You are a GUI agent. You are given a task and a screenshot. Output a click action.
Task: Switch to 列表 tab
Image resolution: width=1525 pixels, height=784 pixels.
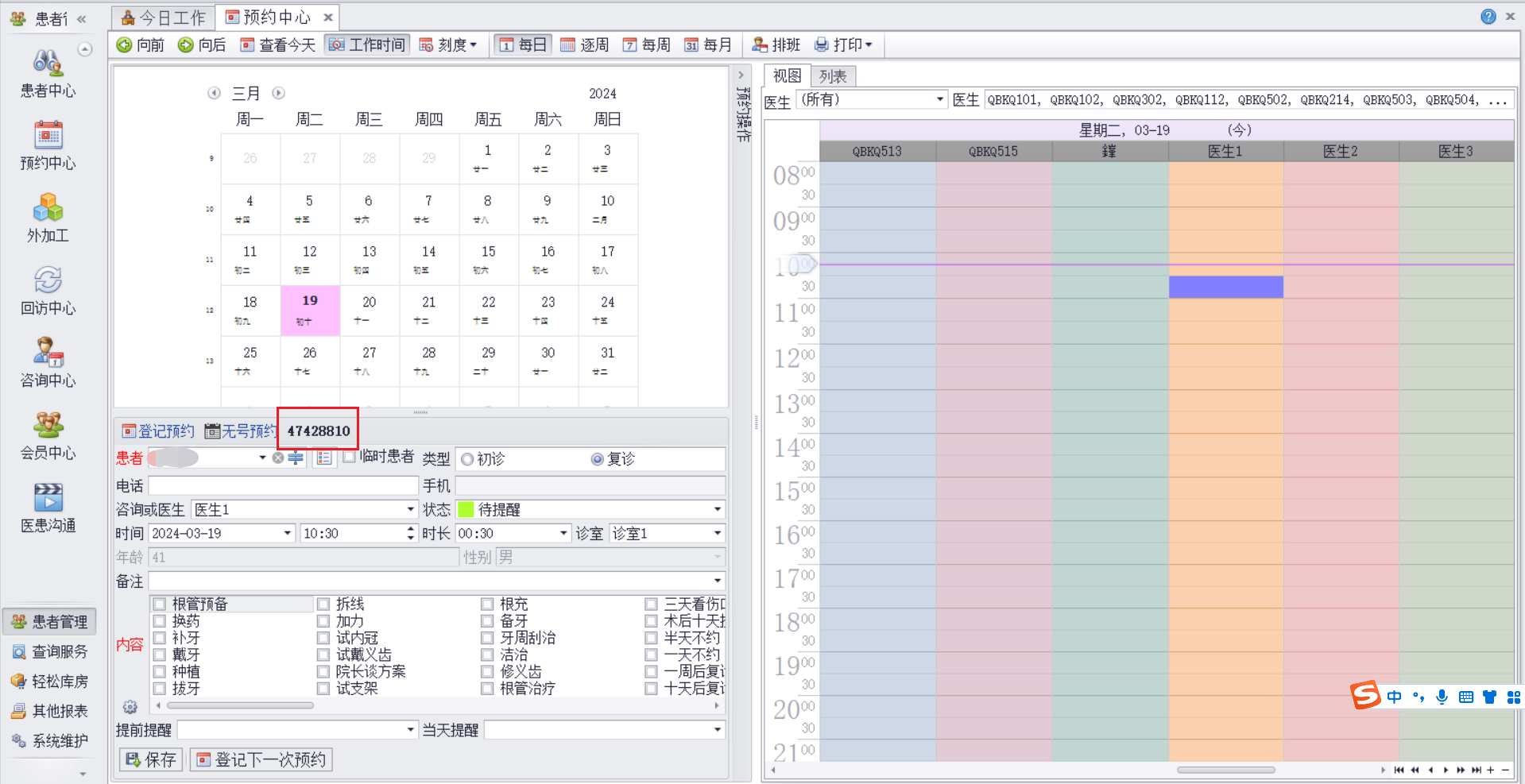[833, 76]
